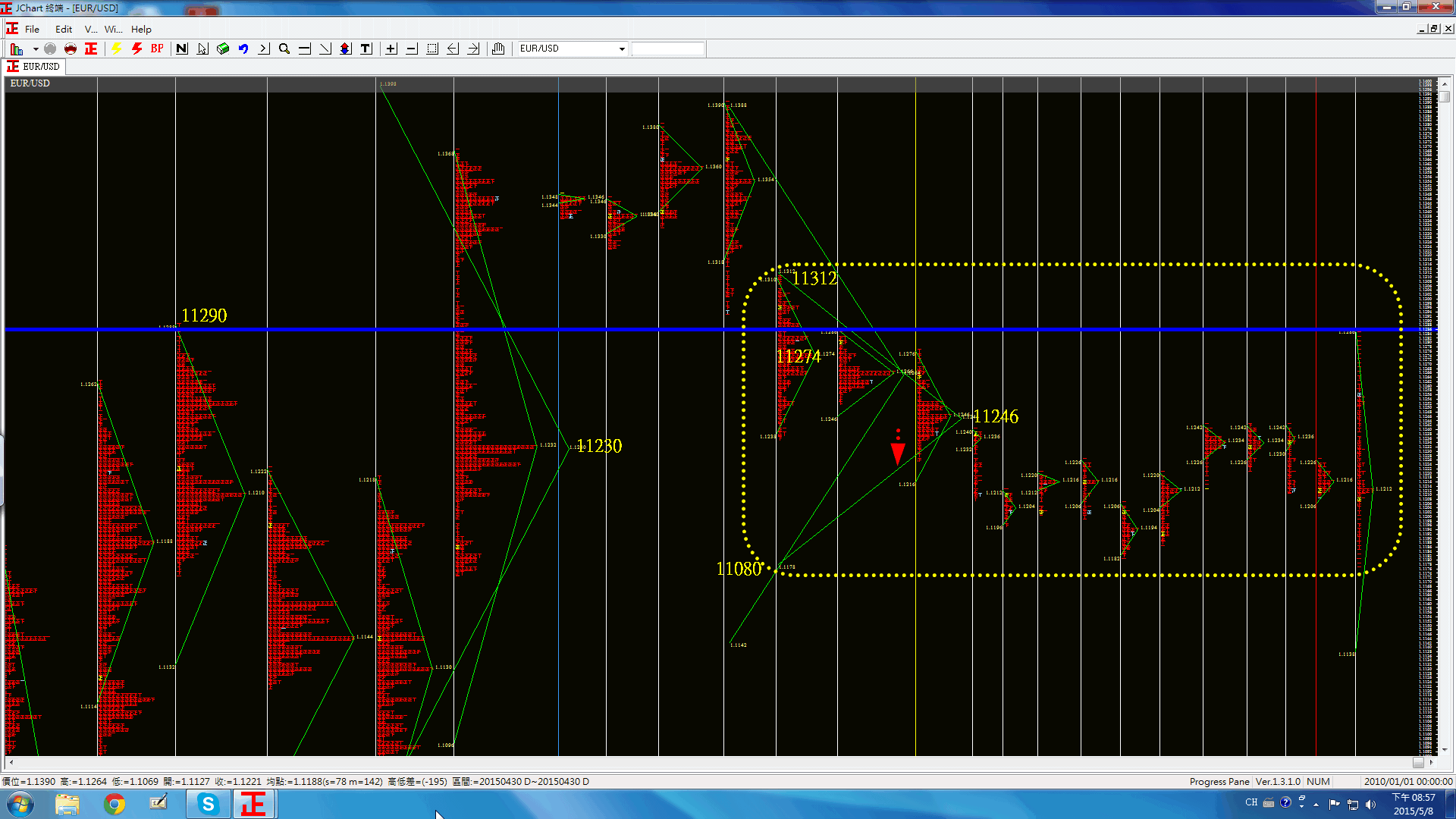Viewport: 1456px width, 819px height.
Task: Click the taskbar clock showing 08:57
Action: tap(1414, 804)
